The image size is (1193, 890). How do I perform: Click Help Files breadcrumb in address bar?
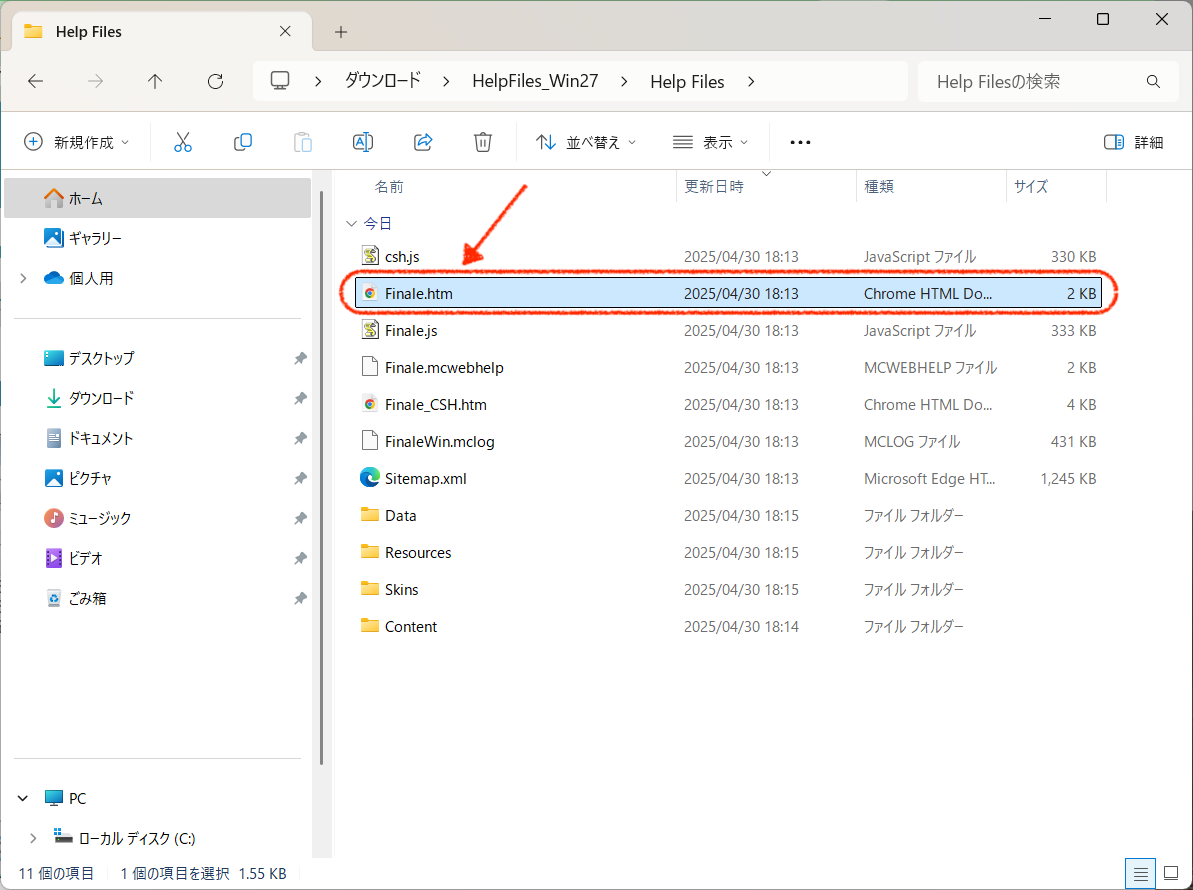[x=687, y=81]
